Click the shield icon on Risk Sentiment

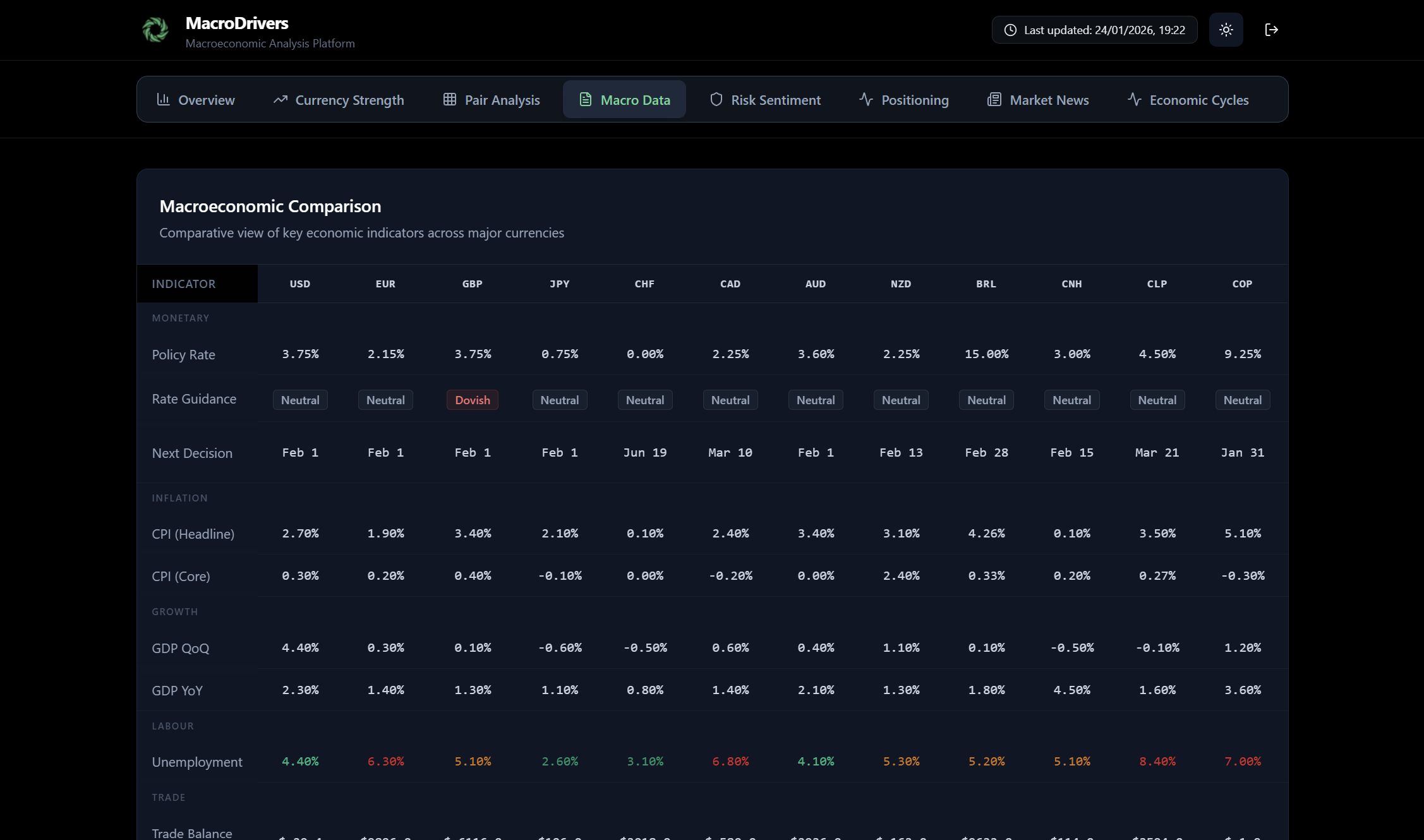pyautogui.click(x=716, y=100)
